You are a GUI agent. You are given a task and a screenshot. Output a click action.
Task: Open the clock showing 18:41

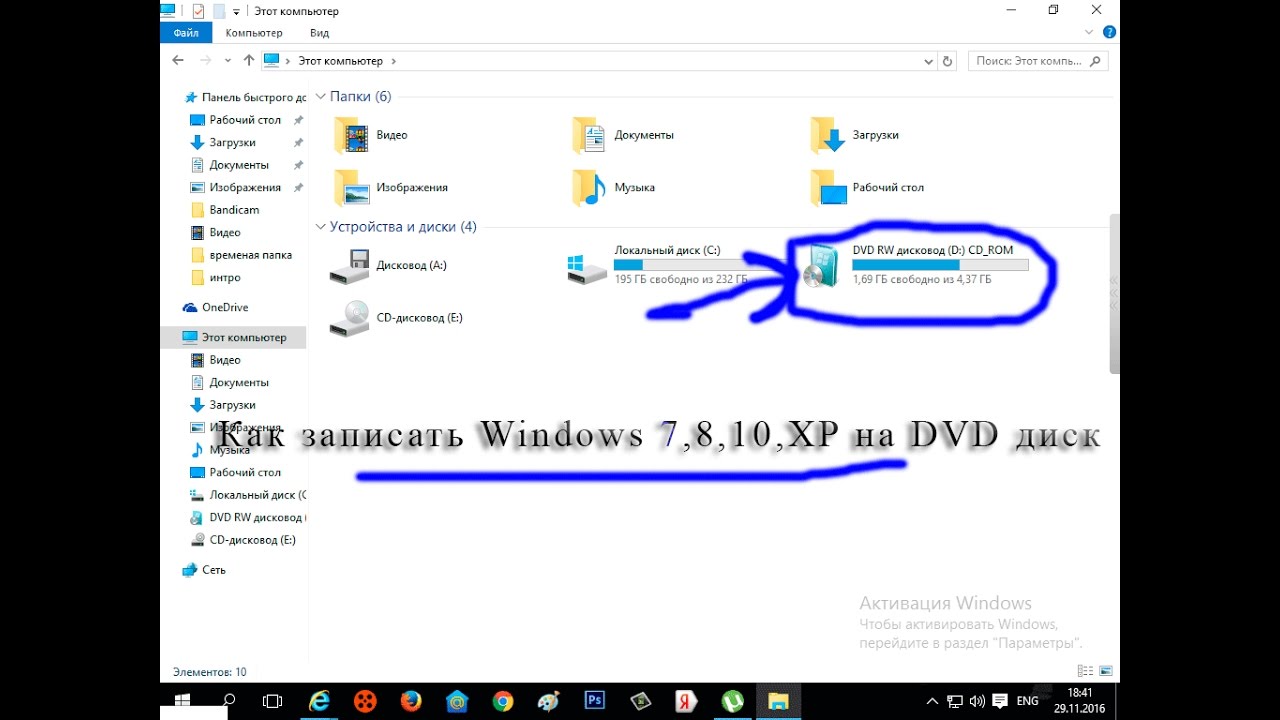point(1079,700)
